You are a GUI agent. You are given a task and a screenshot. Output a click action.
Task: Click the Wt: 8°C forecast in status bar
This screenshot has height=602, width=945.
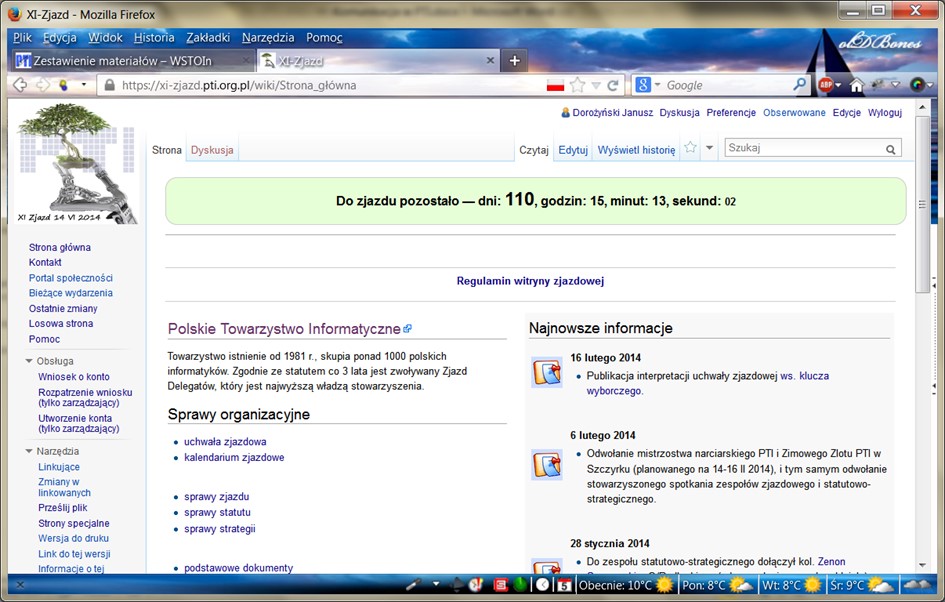pyautogui.click(x=791, y=585)
